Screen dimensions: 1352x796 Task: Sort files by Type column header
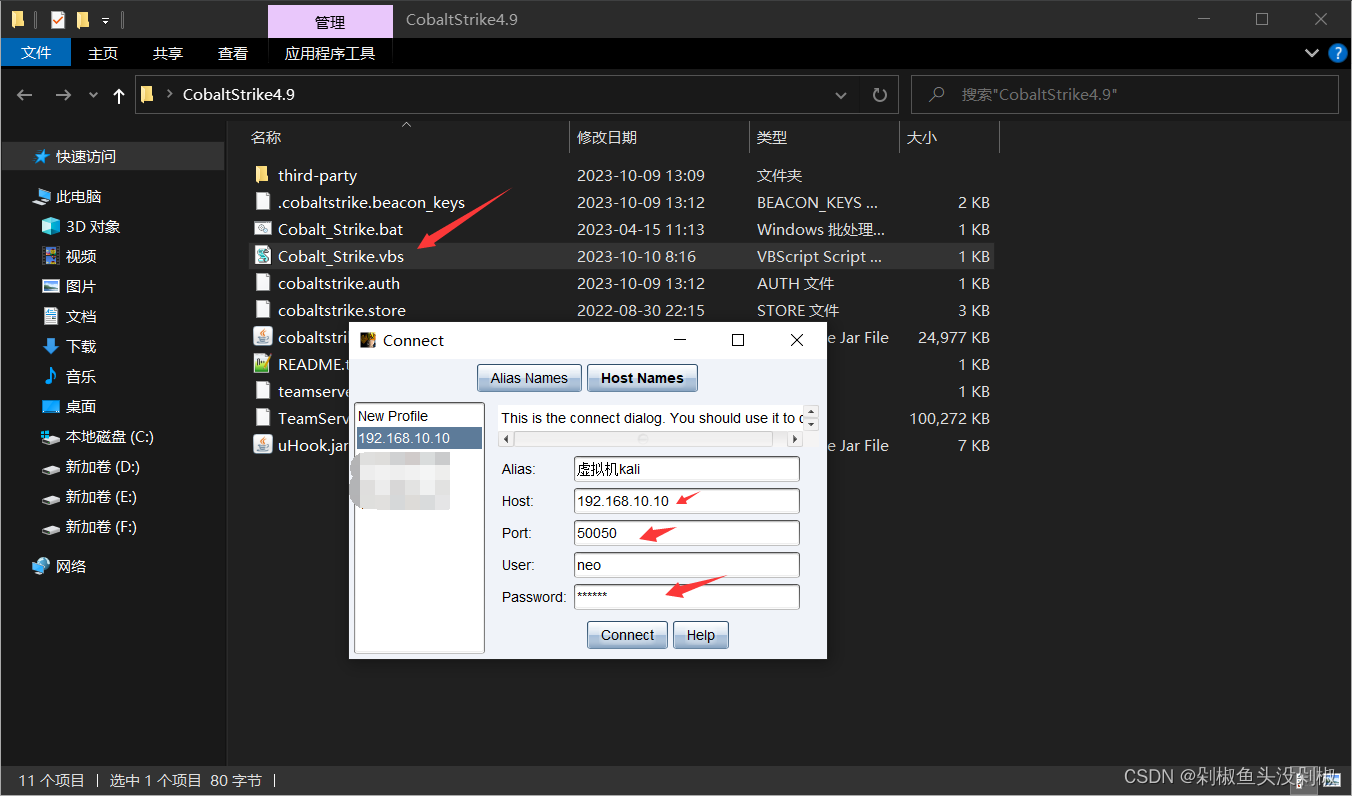[x=824, y=138]
